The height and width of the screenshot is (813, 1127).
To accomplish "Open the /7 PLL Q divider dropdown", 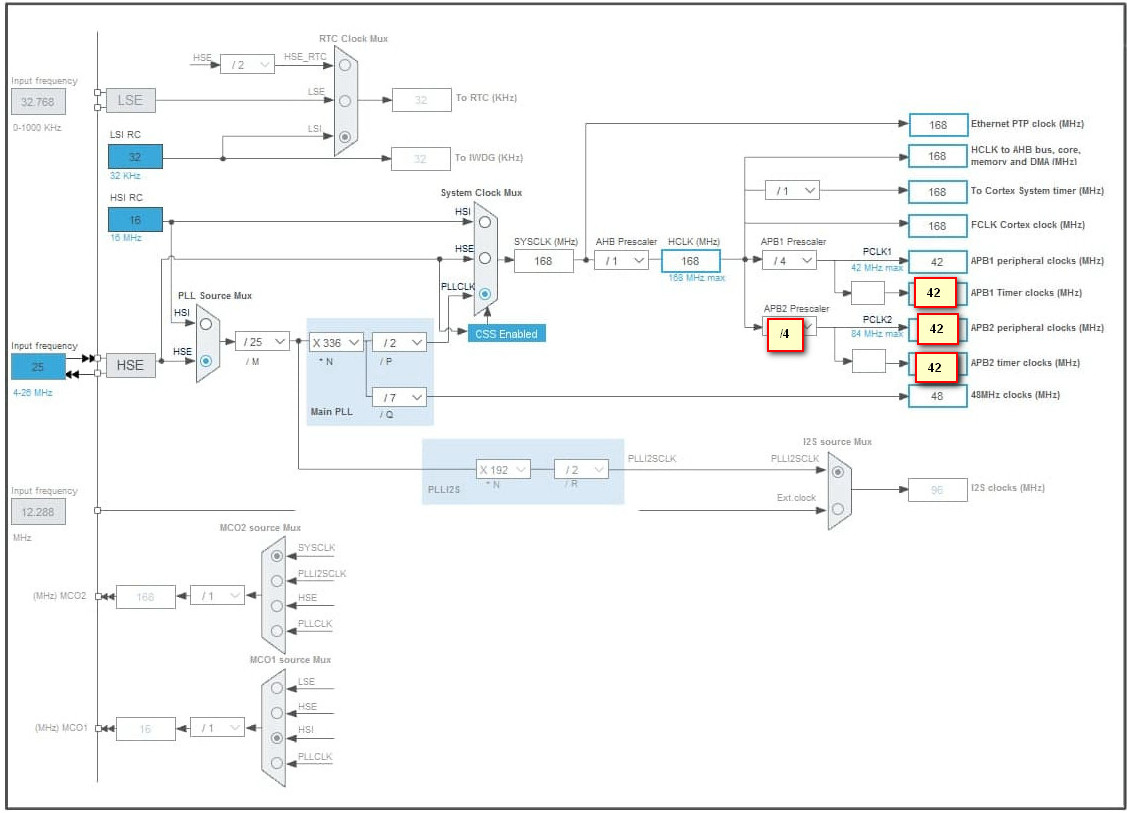I will [x=400, y=398].
